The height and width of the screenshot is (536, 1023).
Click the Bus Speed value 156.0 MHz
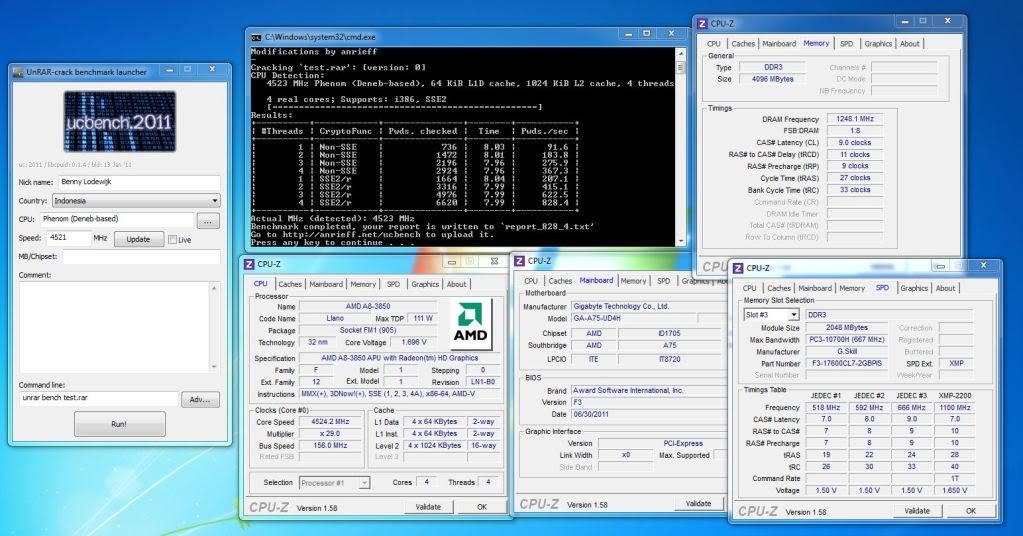(x=331, y=446)
